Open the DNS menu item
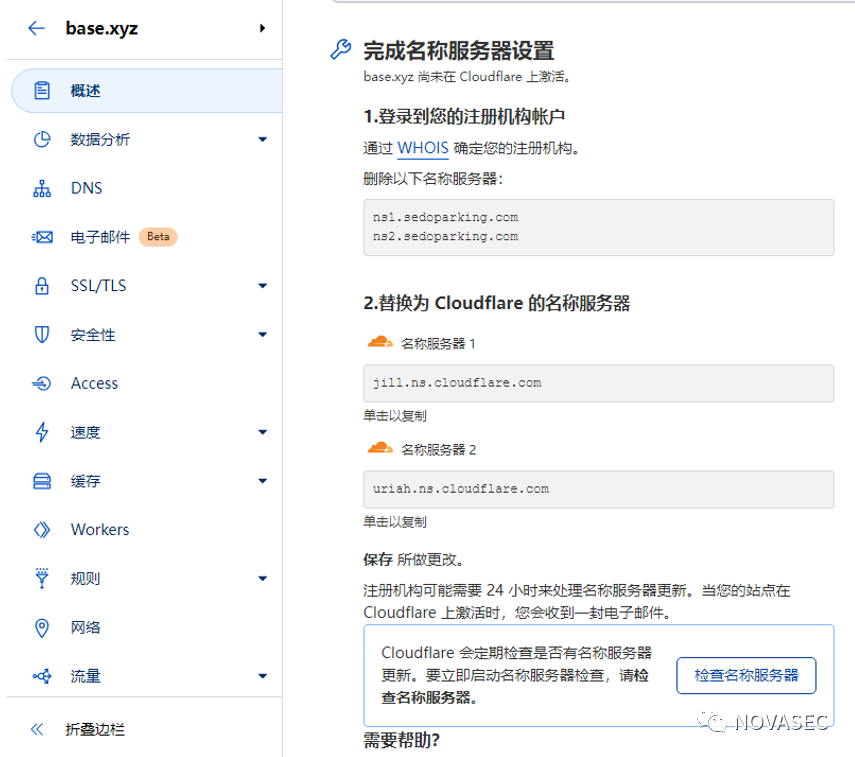This screenshot has height=757, width=855. coord(86,188)
